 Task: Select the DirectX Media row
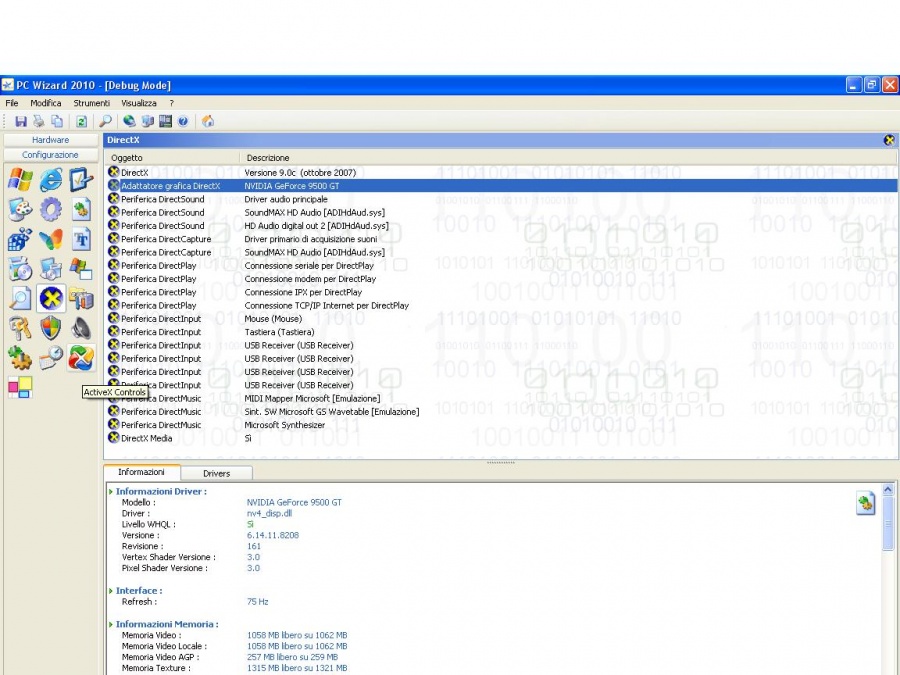pyautogui.click(x=146, y=438)
